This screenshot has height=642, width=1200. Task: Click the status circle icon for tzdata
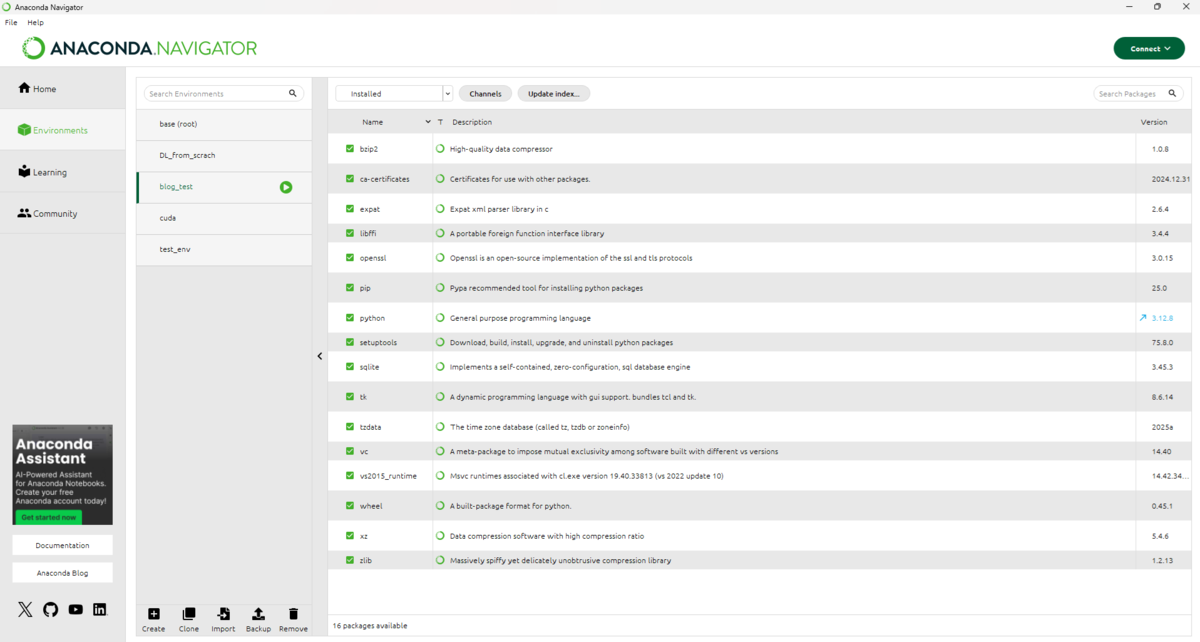coord(440,427)
